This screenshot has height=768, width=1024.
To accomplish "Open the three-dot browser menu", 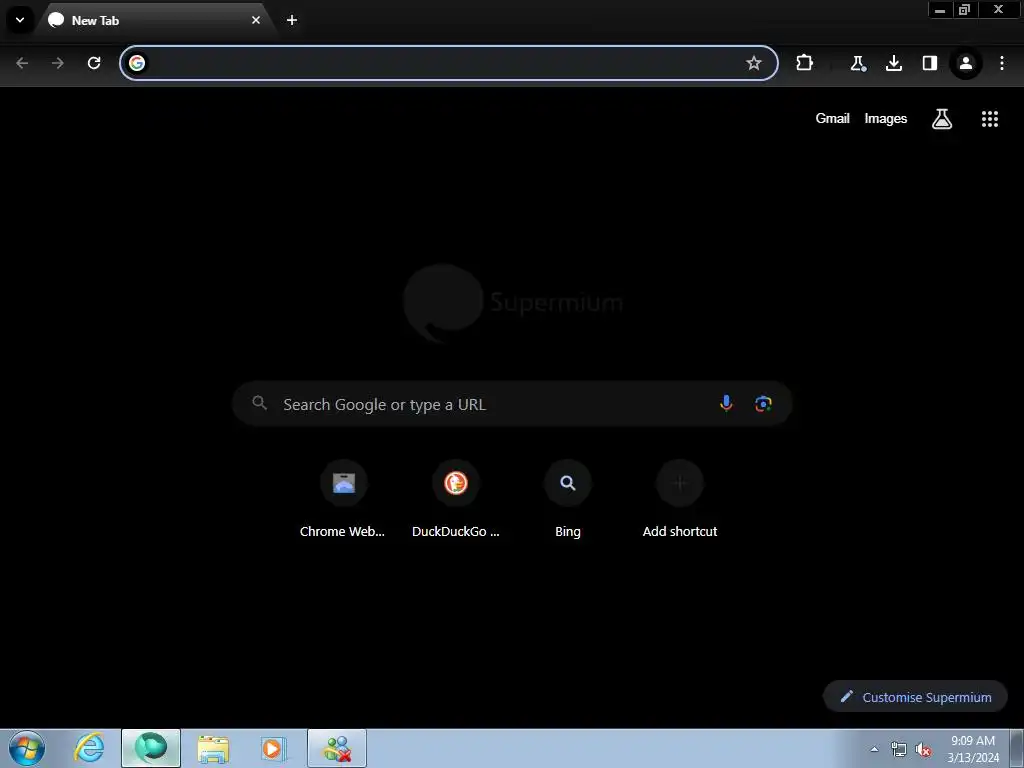I will pyautogui.click(x=1002, y=63).
